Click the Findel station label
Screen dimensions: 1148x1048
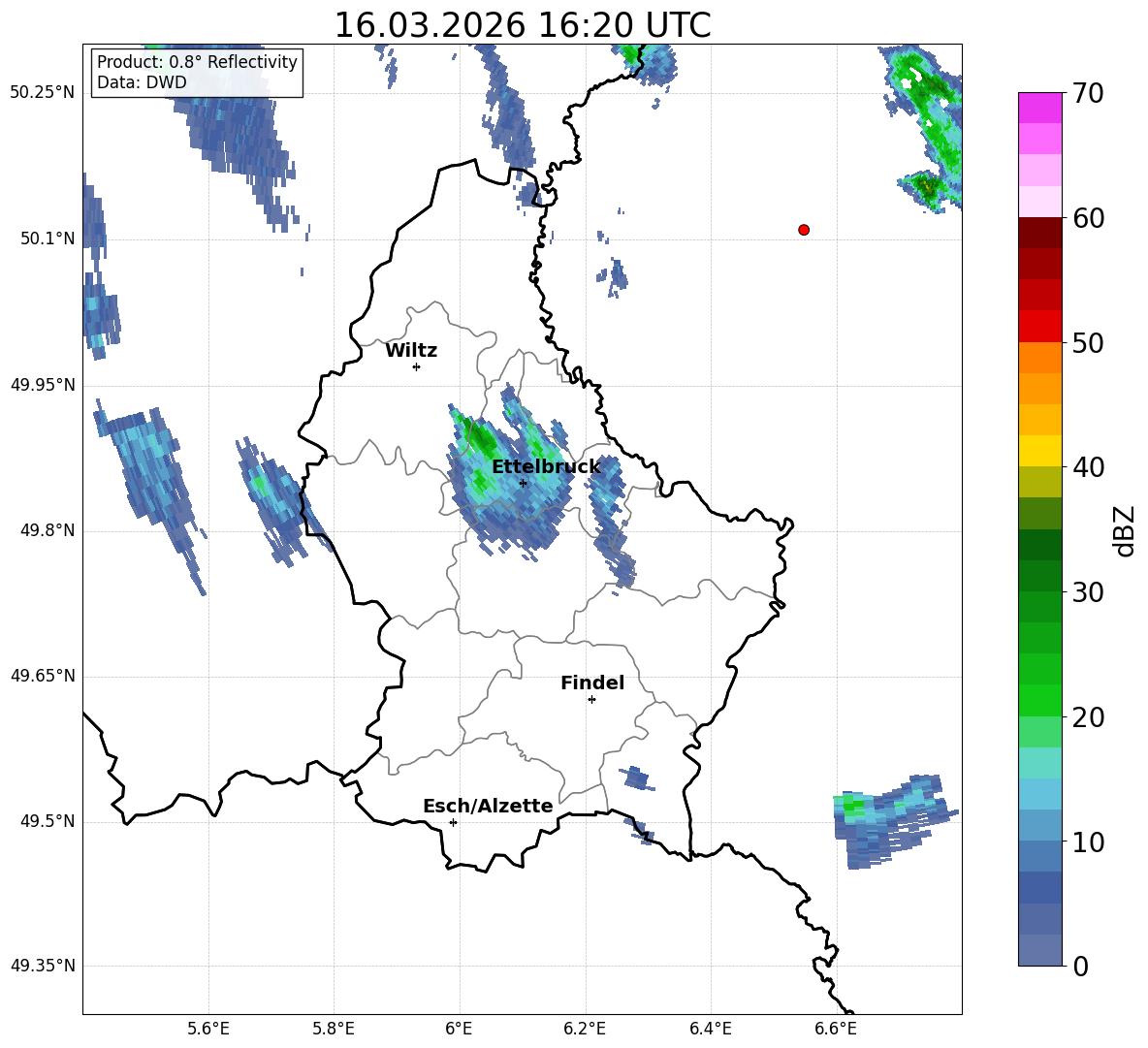pyautogui.click(x=592, y=683)
